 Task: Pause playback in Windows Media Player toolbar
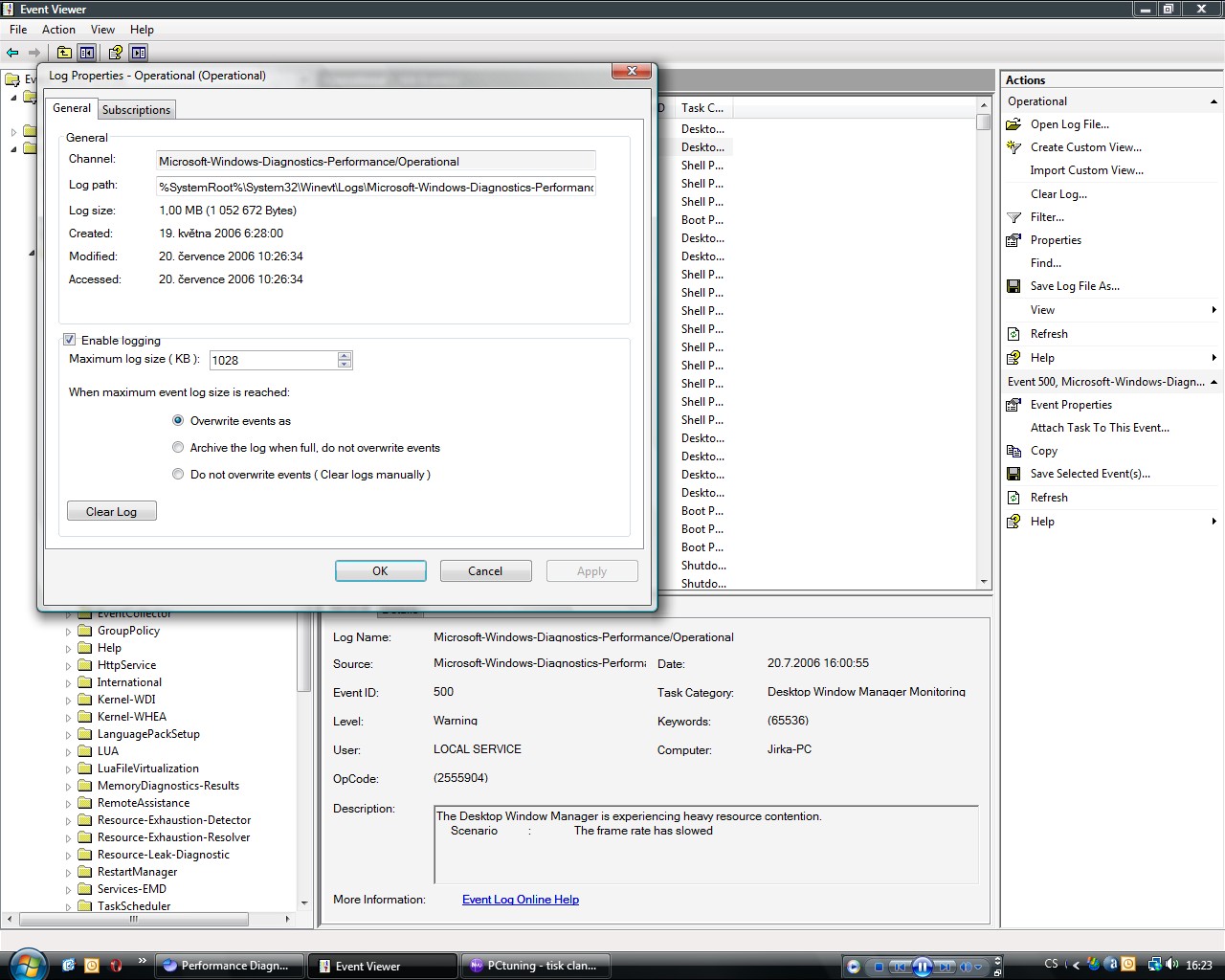[x=922, y=967]
